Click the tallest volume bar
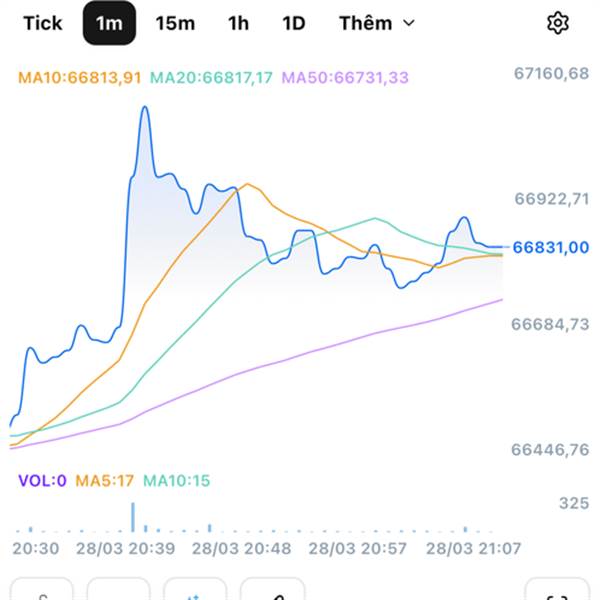Screen dimensions: 600x600 132,518
